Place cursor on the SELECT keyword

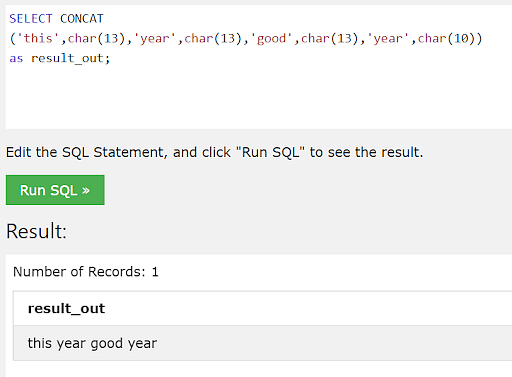[x=31, y=19]
